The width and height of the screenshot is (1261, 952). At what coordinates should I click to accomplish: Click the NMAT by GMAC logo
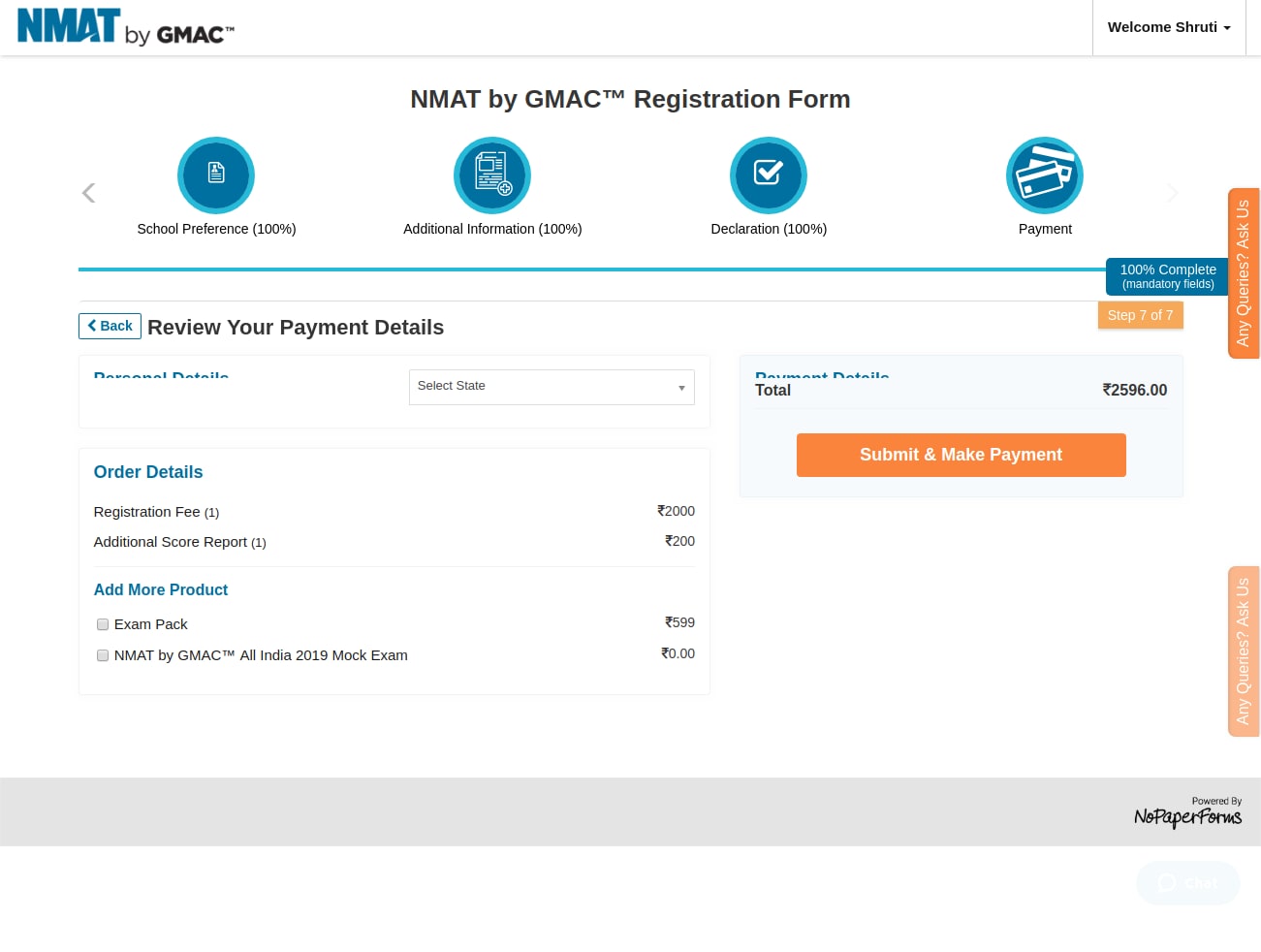(x=126, y=27)
